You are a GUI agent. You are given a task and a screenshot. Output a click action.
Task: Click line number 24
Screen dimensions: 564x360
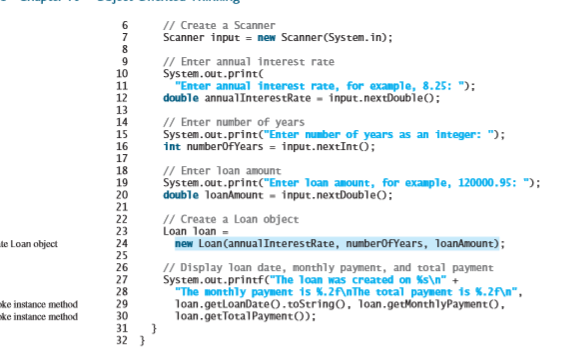click(x=122, y=244)
